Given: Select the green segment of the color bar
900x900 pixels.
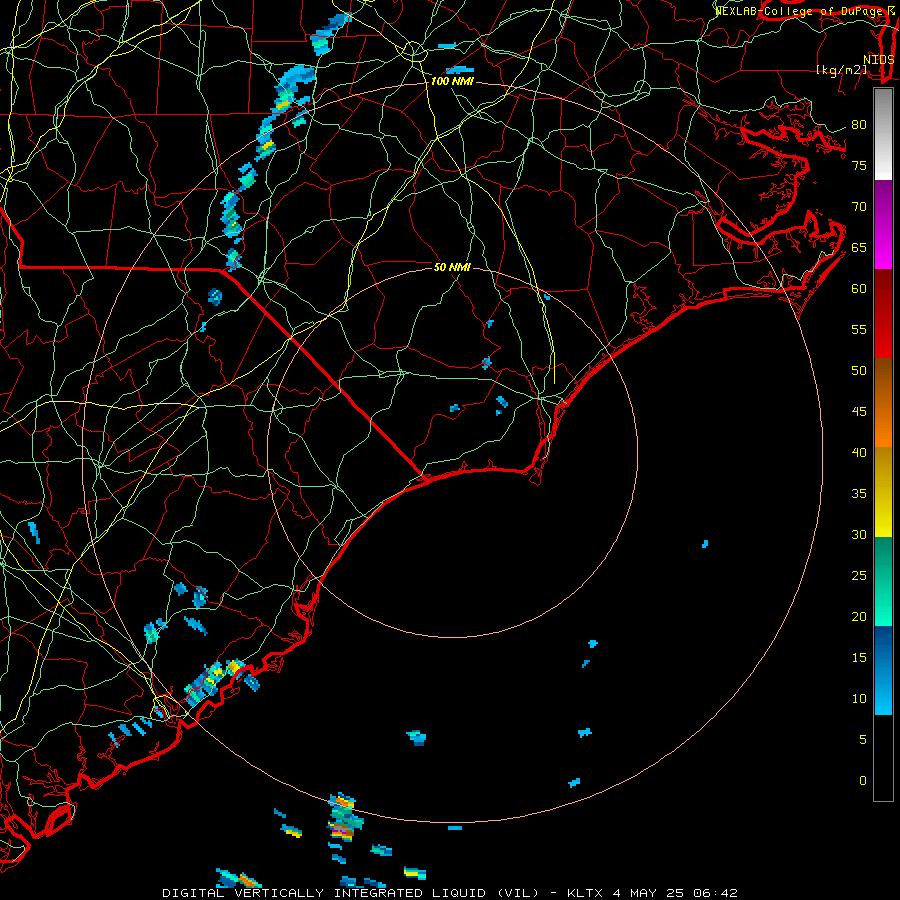Looking at the screenshot, I should [883, 581].
